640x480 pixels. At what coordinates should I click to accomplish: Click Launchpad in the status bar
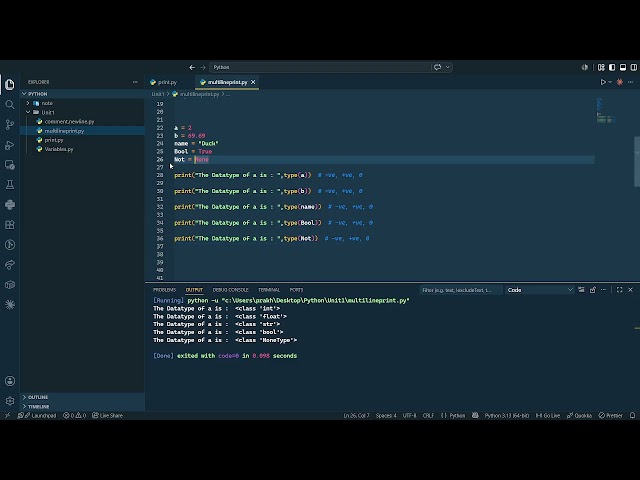37,416
